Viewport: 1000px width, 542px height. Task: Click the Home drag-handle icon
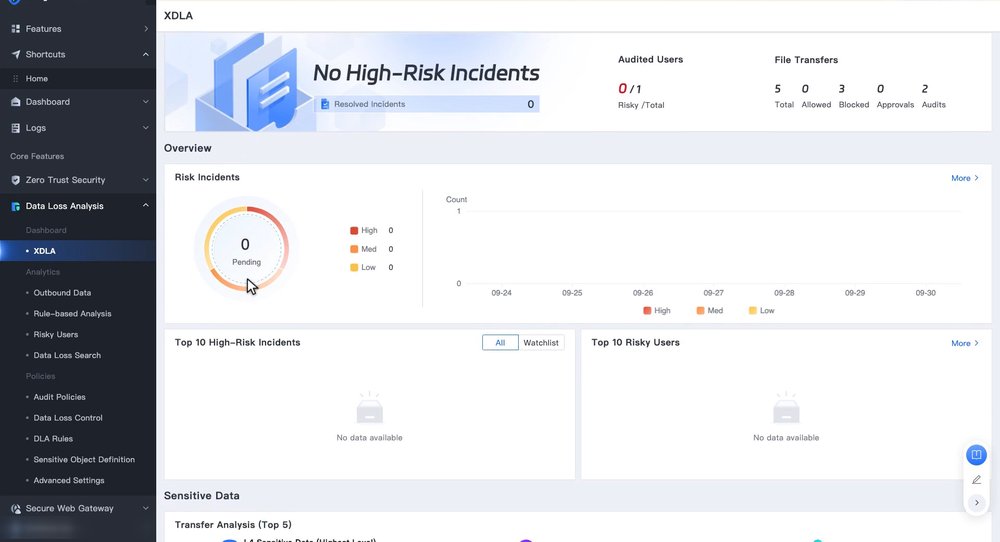(x=15, y=78)
